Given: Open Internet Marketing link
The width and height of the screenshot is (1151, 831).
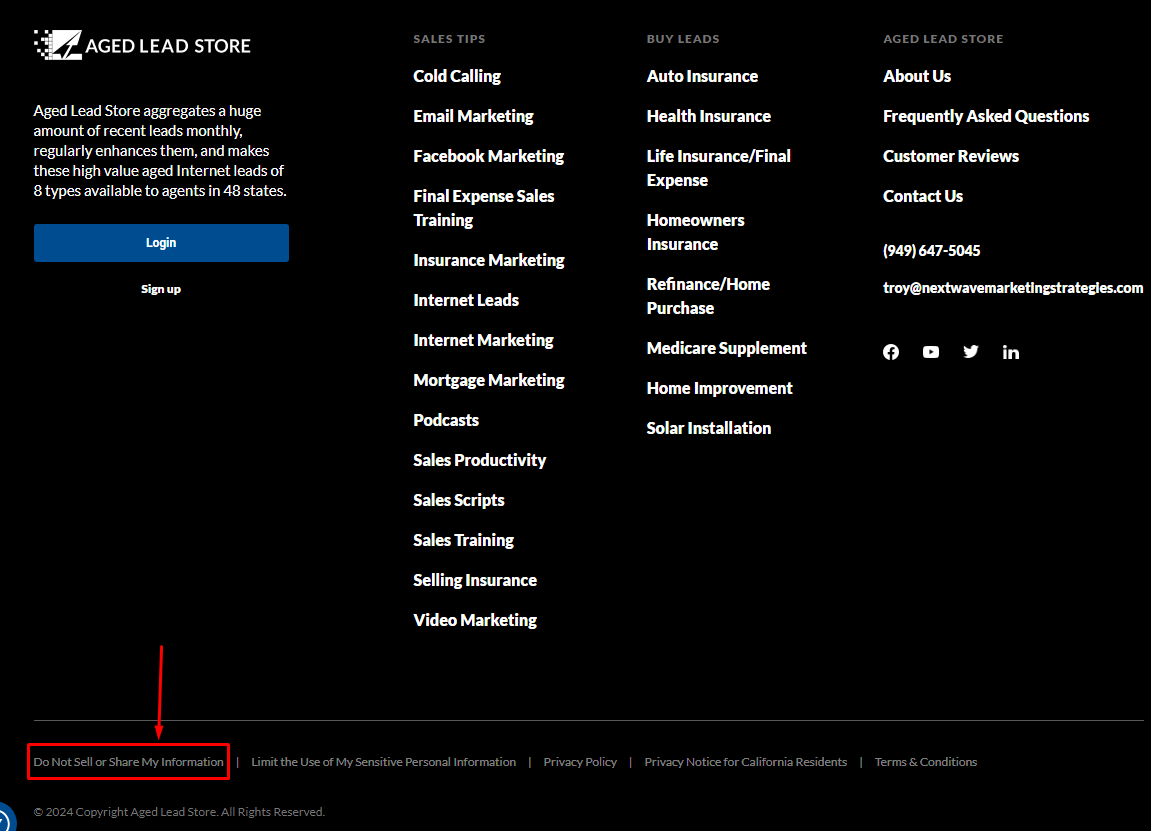Looking at the screenshot, I should [483, 341].
